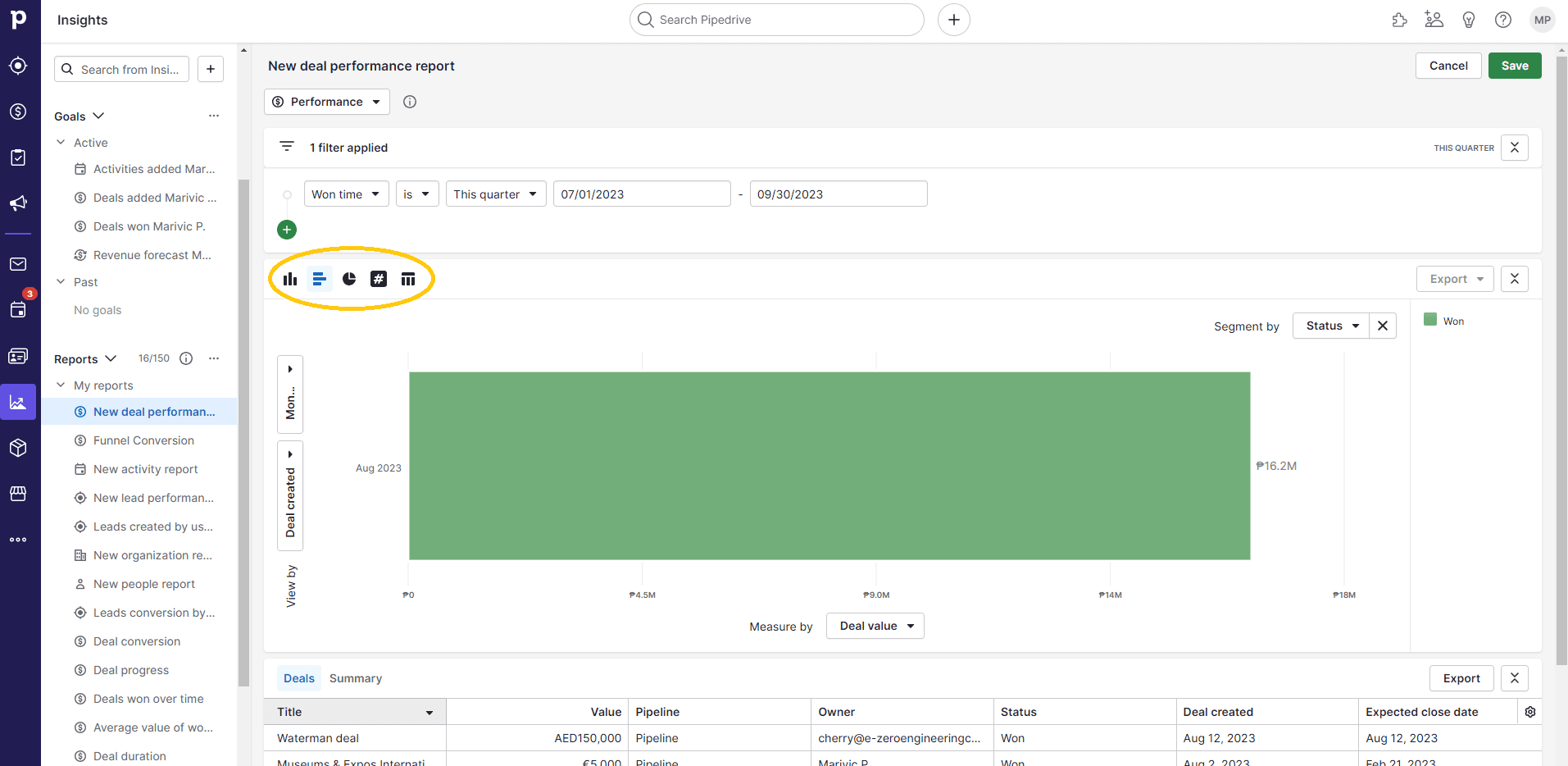Click the table Export button
Image resolution: width=1568 pixels, height=766 pixels.
coord(1461,678)
